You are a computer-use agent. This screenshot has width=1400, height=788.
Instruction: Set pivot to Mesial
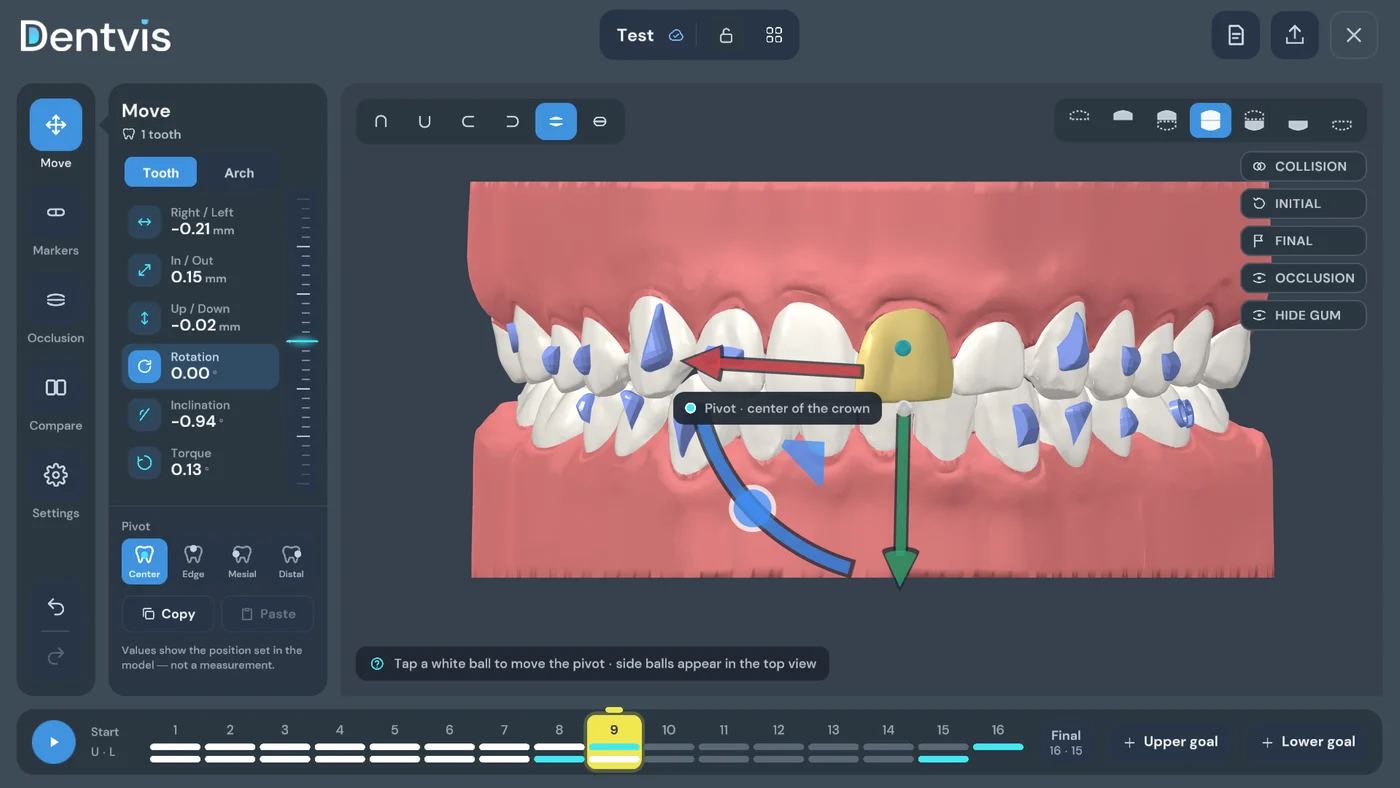click(x=242, y=561)
